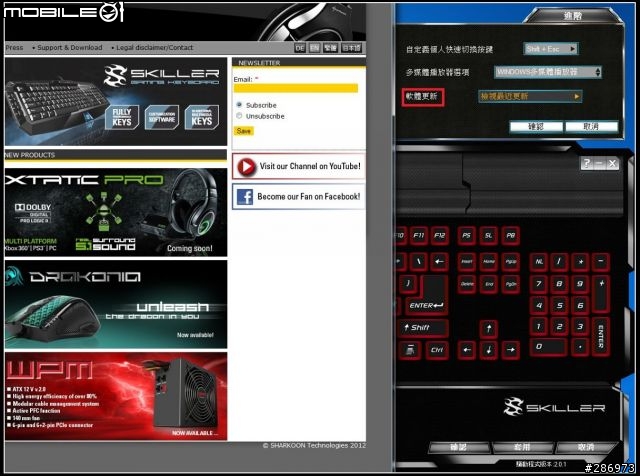
Task: Click the numpad minus key
Action: pyautogui.click(x=601, y=261)
